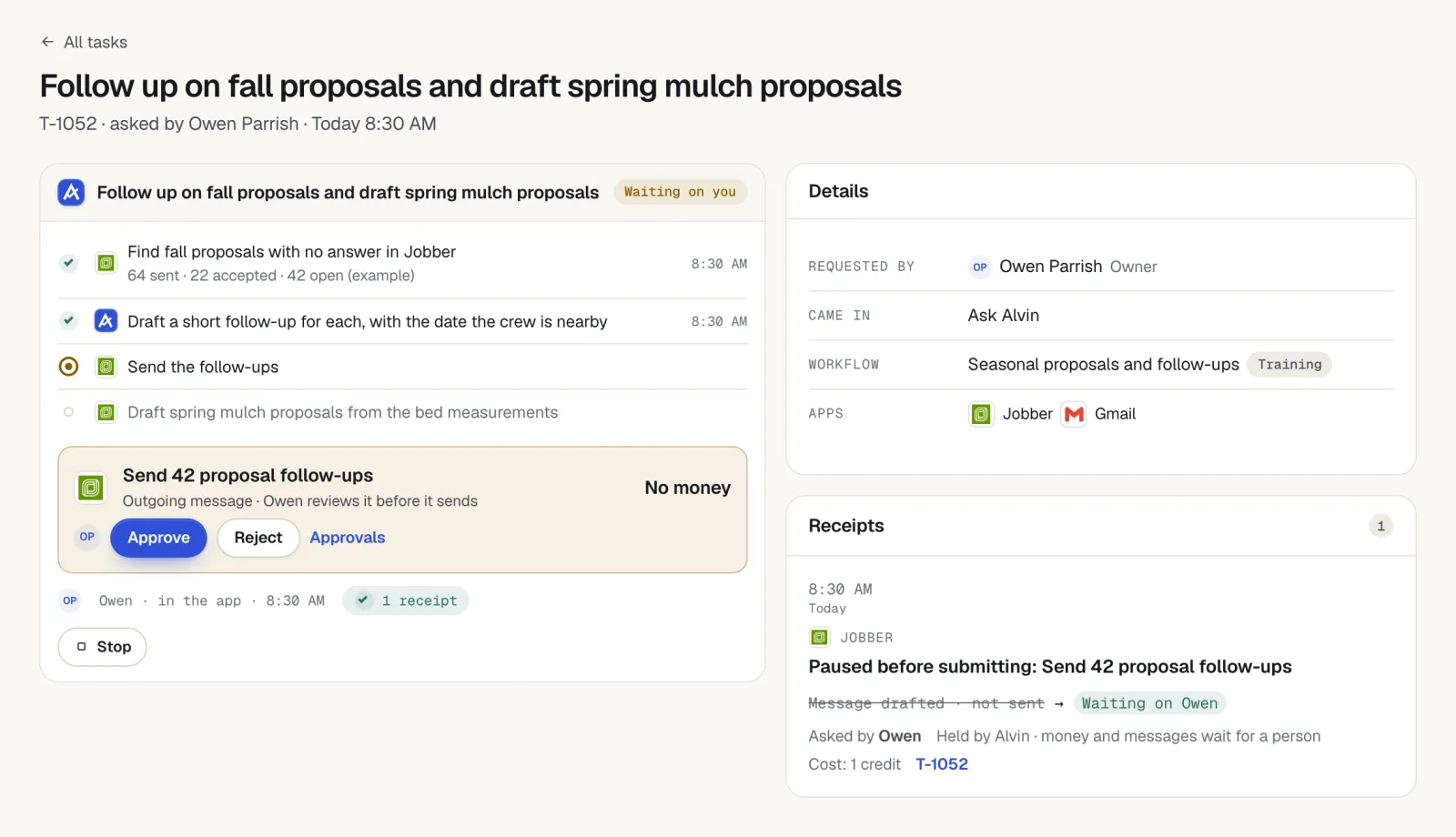Click '64 sent · 22 accepted · 42 open' summary
Image resolution: width=1456 pixels, height=837 pixels.
pos(271,276)
